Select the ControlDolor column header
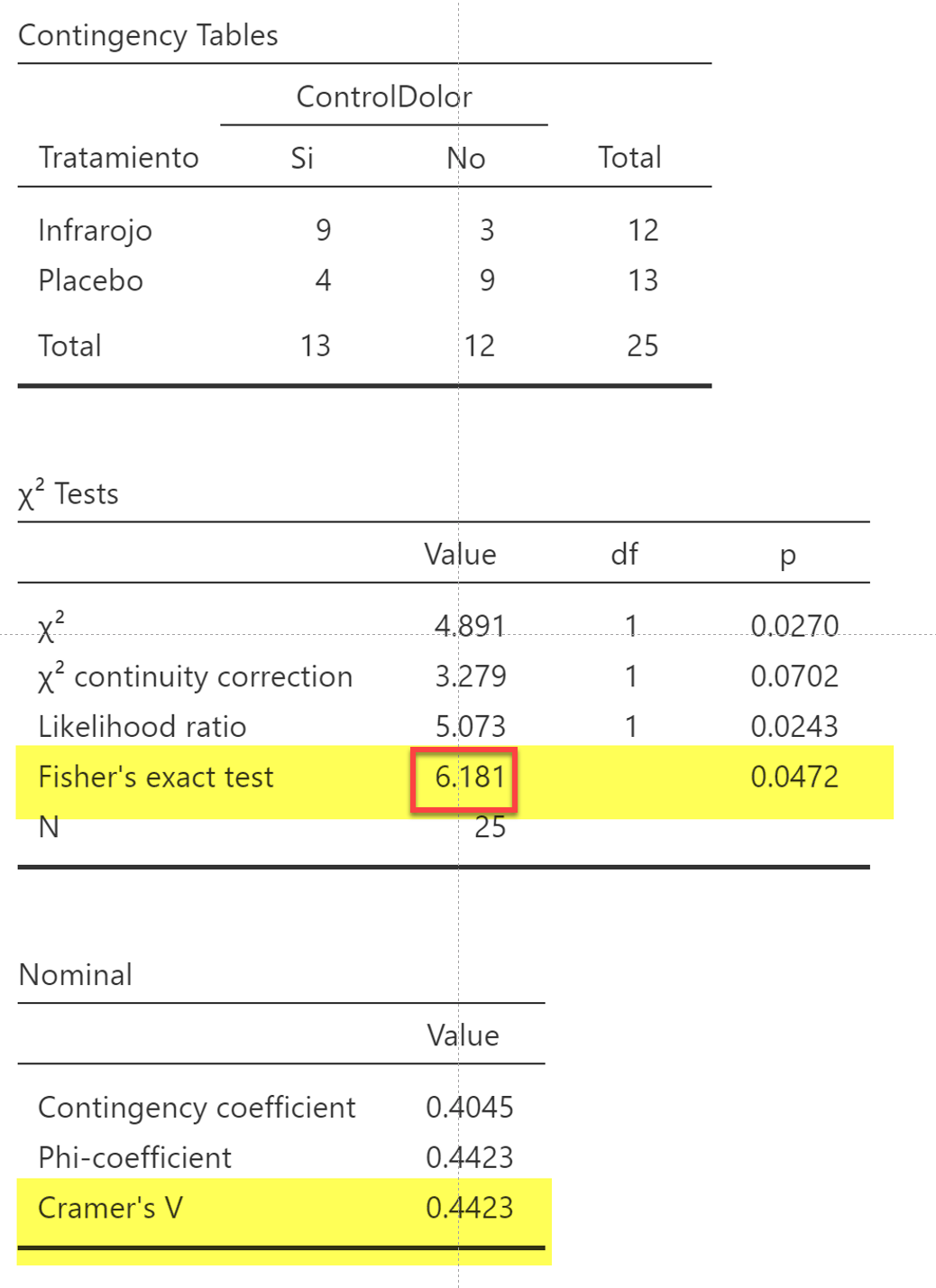936x1288 pixels. (384, 97)
